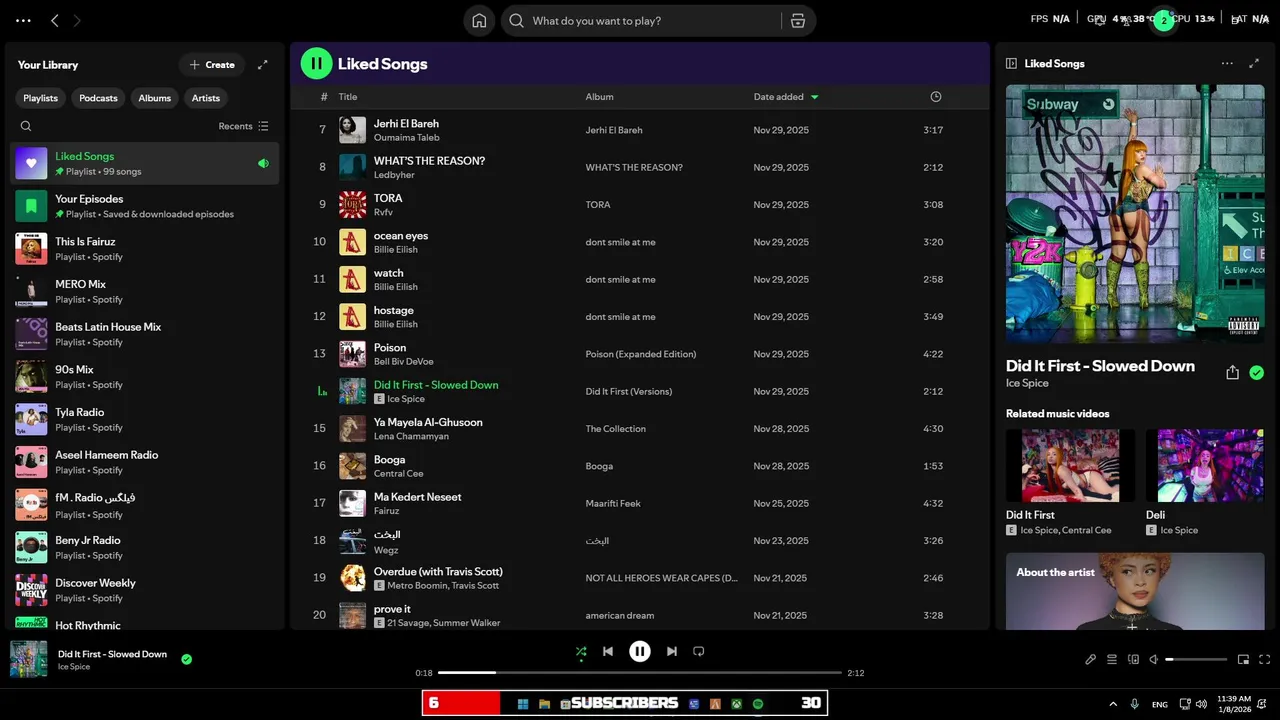
Task: Expand Your Library with the arrows icon
Action: (263, 65)
